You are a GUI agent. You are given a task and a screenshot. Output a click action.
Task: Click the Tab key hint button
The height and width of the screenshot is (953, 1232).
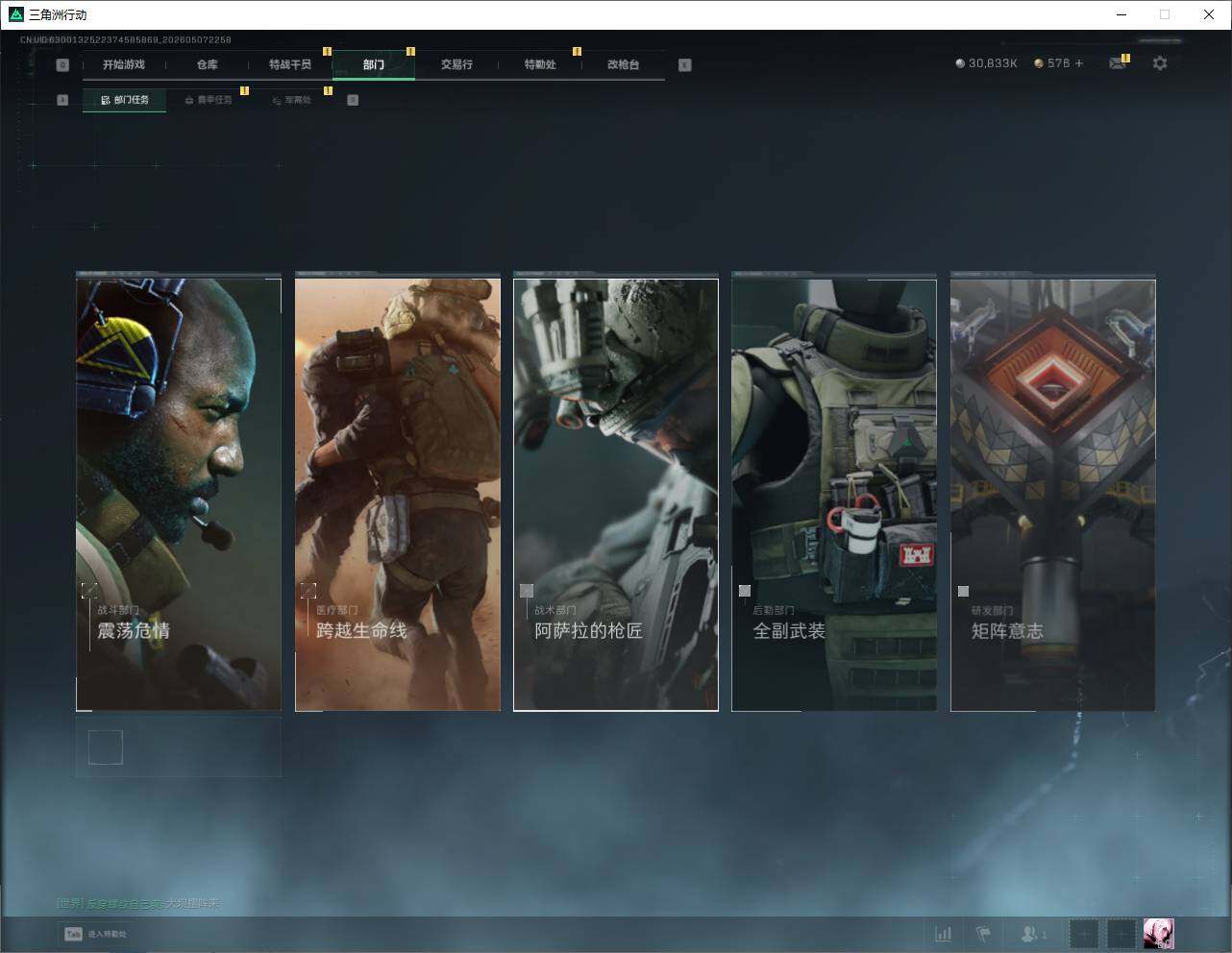point(73,934)
